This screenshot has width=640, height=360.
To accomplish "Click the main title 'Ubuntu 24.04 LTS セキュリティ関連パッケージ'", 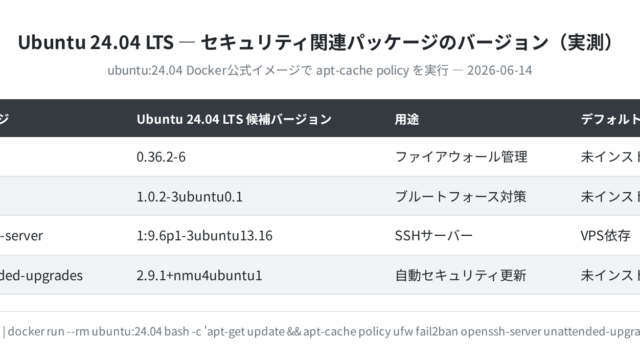I will coord(316,42).
